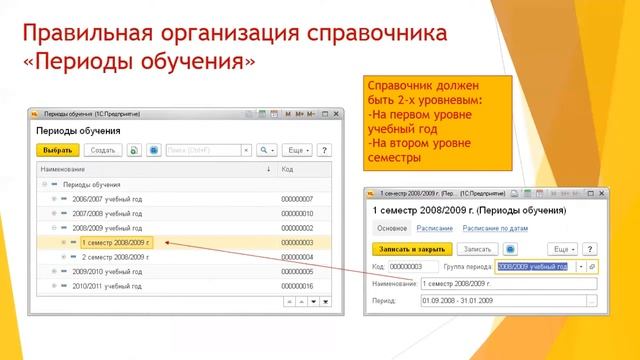Click the Наименование input field

point(509,284)
